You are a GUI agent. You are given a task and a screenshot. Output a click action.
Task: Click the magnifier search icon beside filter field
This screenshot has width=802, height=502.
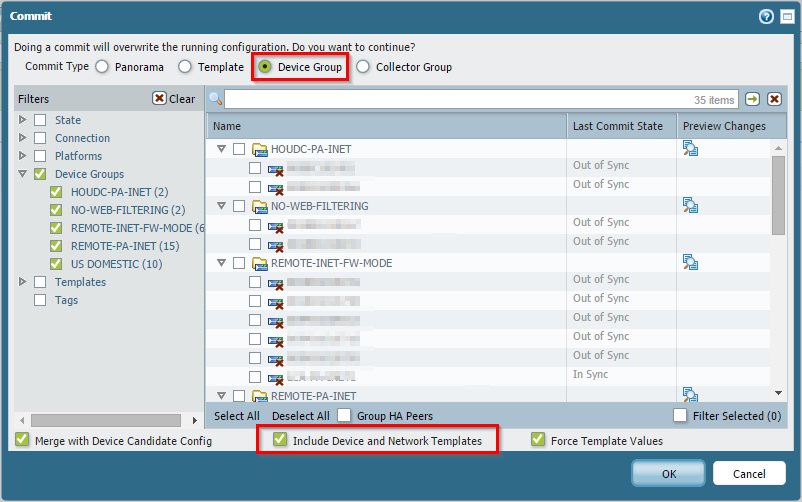click(x=216, y=99)
